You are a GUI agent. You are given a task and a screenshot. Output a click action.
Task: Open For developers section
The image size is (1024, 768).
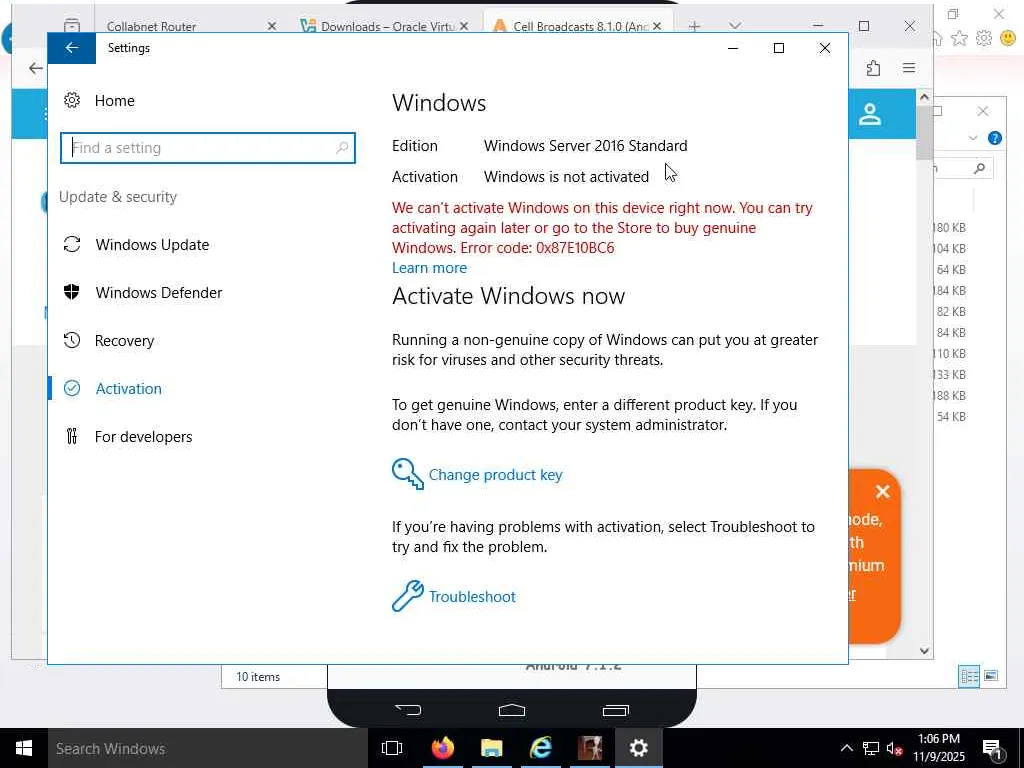(144, 436)
